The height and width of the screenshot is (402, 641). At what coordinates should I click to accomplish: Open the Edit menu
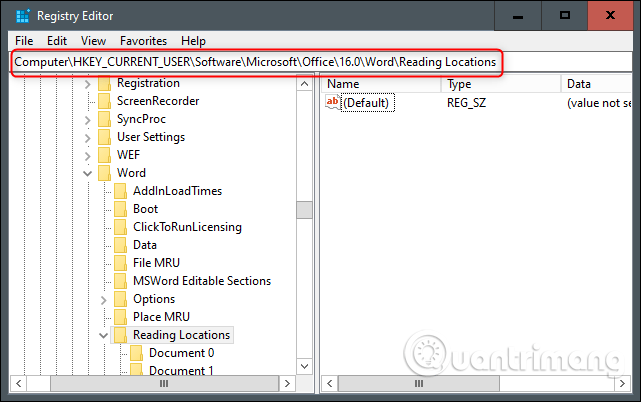(57, 41)
